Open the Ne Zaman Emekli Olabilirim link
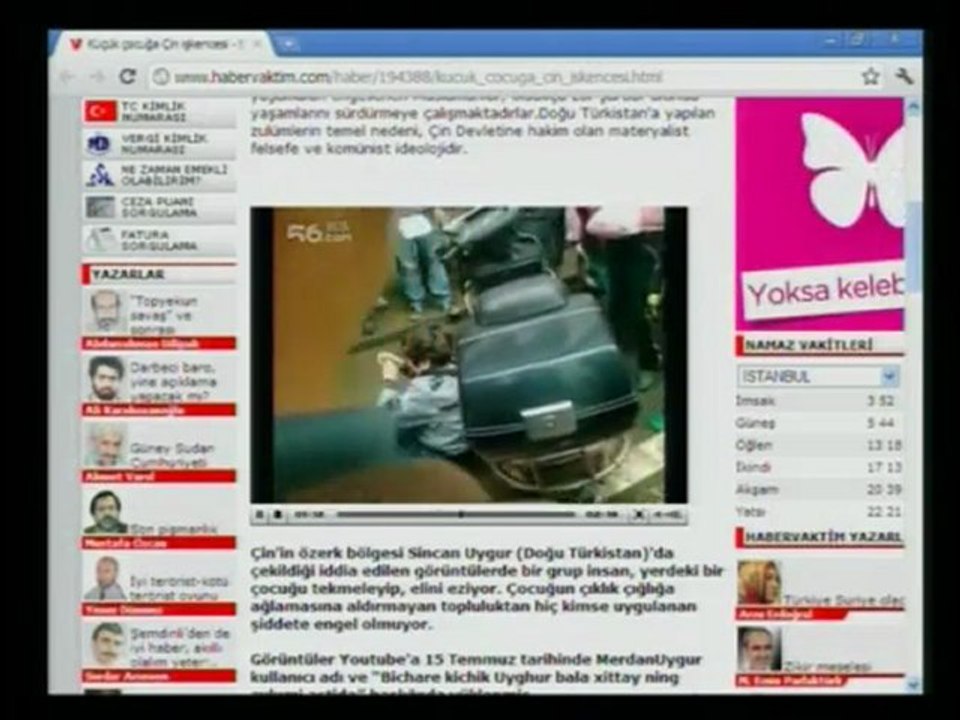This screenshot has height=720, width=960. 159,176
